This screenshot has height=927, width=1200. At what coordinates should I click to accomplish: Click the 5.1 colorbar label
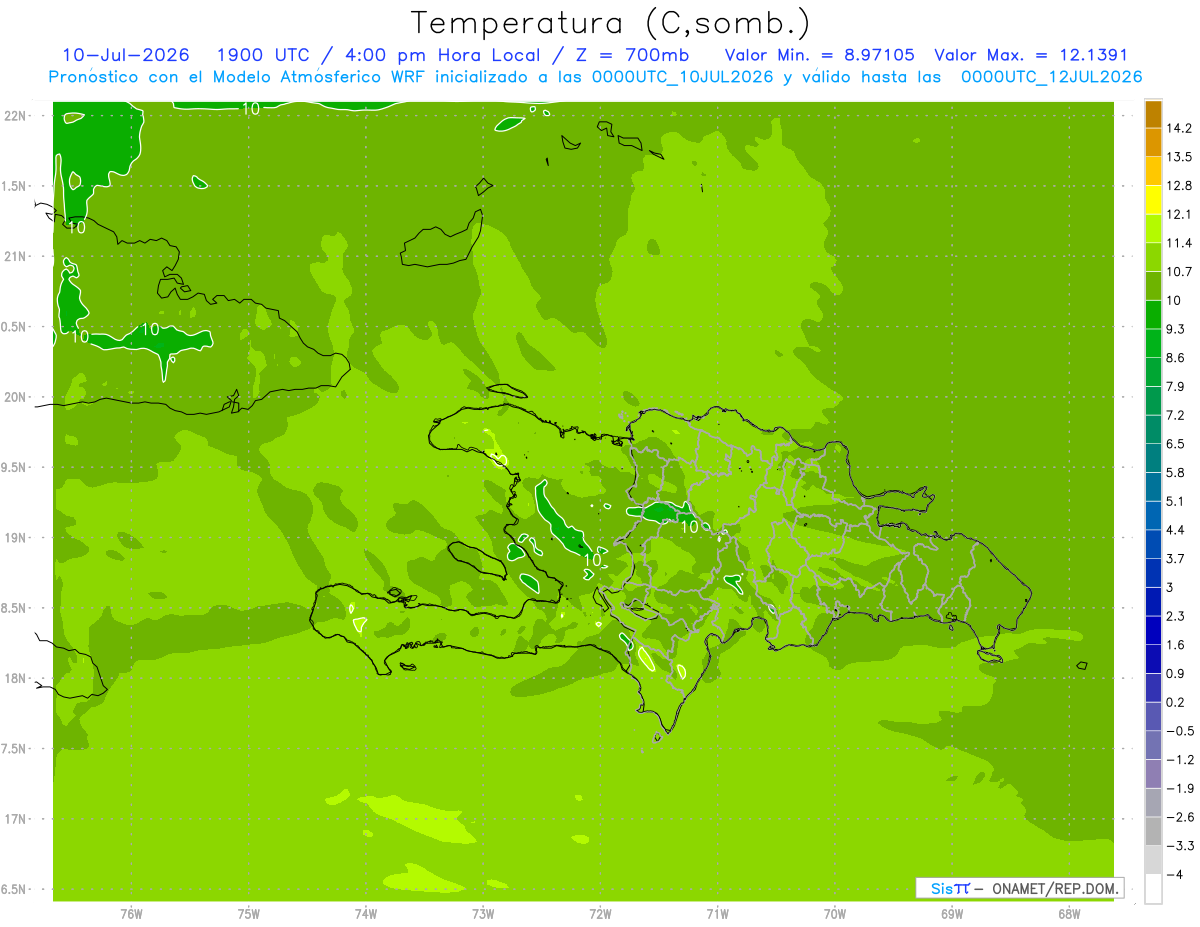[x=1176, y=501]
